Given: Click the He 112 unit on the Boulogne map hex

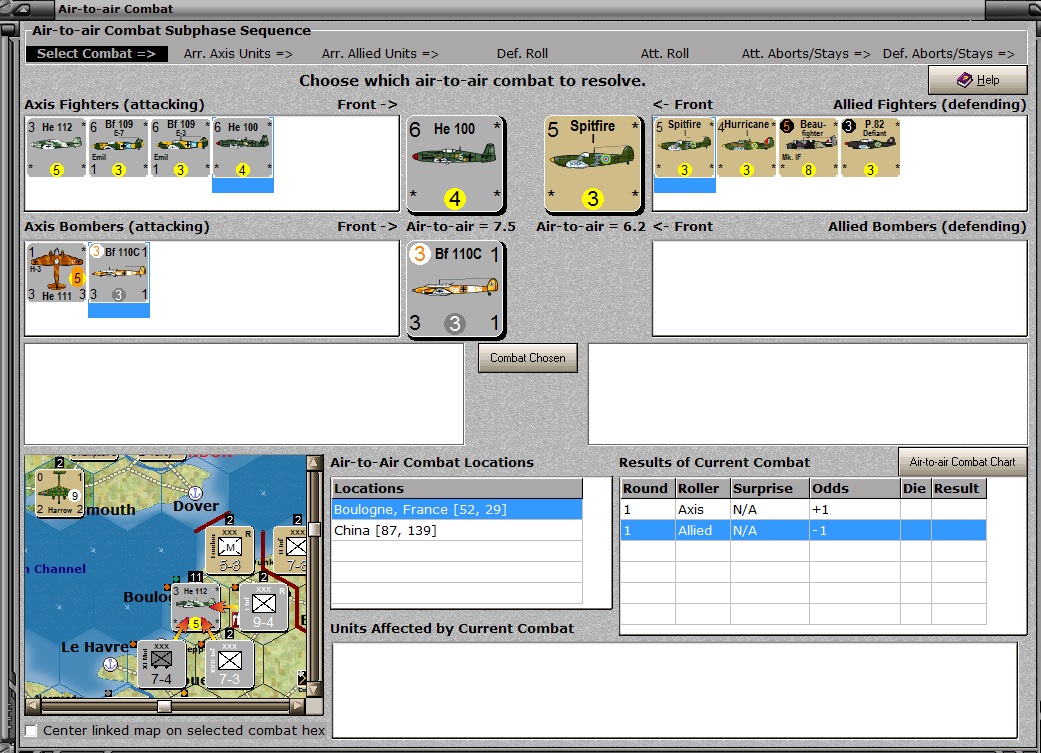Looking at the screenshot, I should [x=197, y=606].
